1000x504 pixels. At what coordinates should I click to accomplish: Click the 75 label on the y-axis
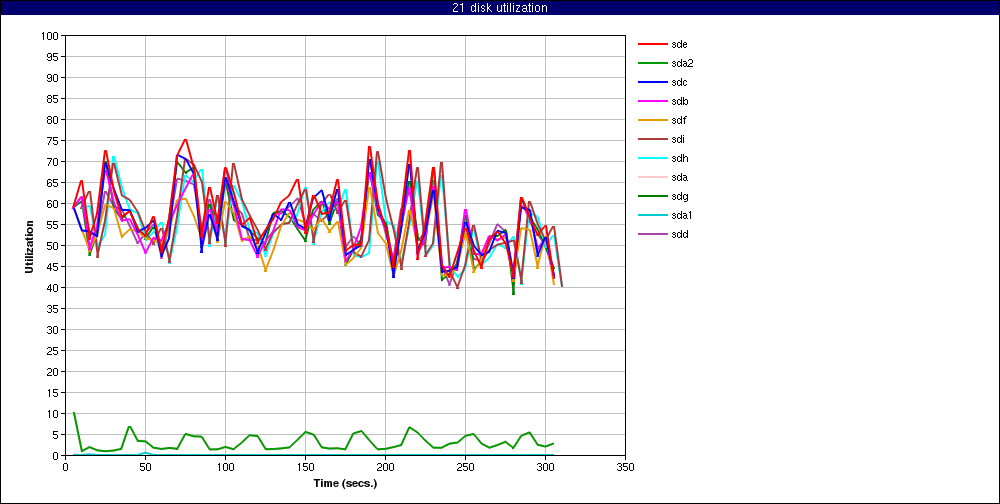pyautogui.click(x=53, y=140)
